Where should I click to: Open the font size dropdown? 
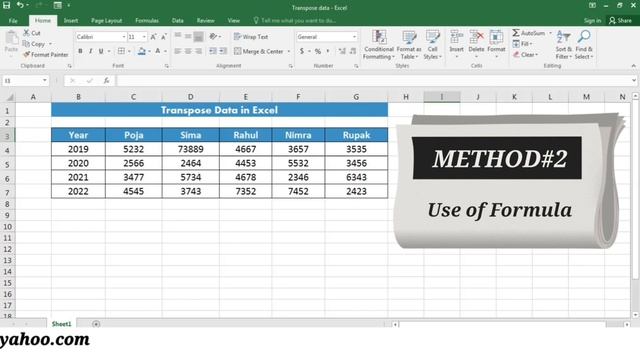144,37
